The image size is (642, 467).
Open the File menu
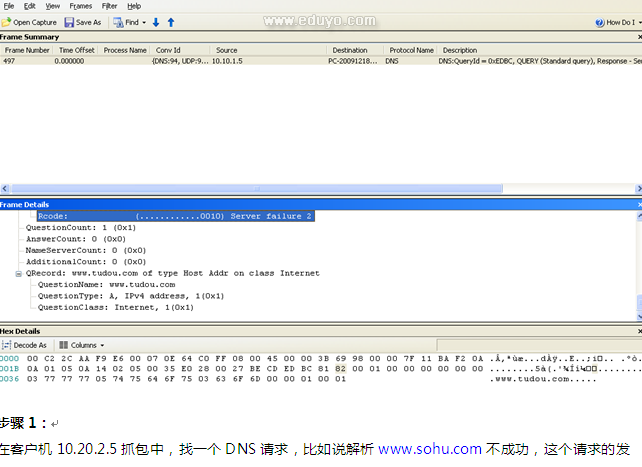(9, 6)
